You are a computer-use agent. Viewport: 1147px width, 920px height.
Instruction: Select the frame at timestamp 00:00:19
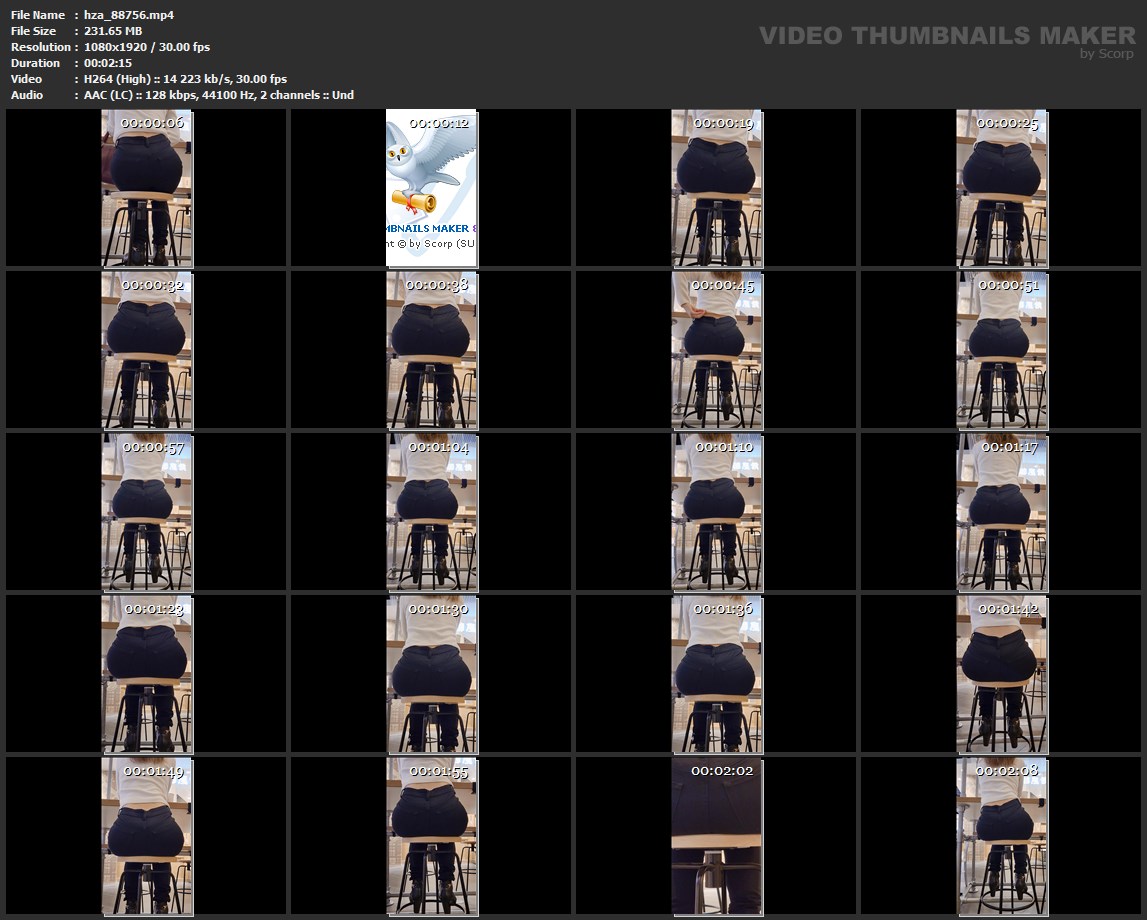pyautogui.click(x=717, y=188)
